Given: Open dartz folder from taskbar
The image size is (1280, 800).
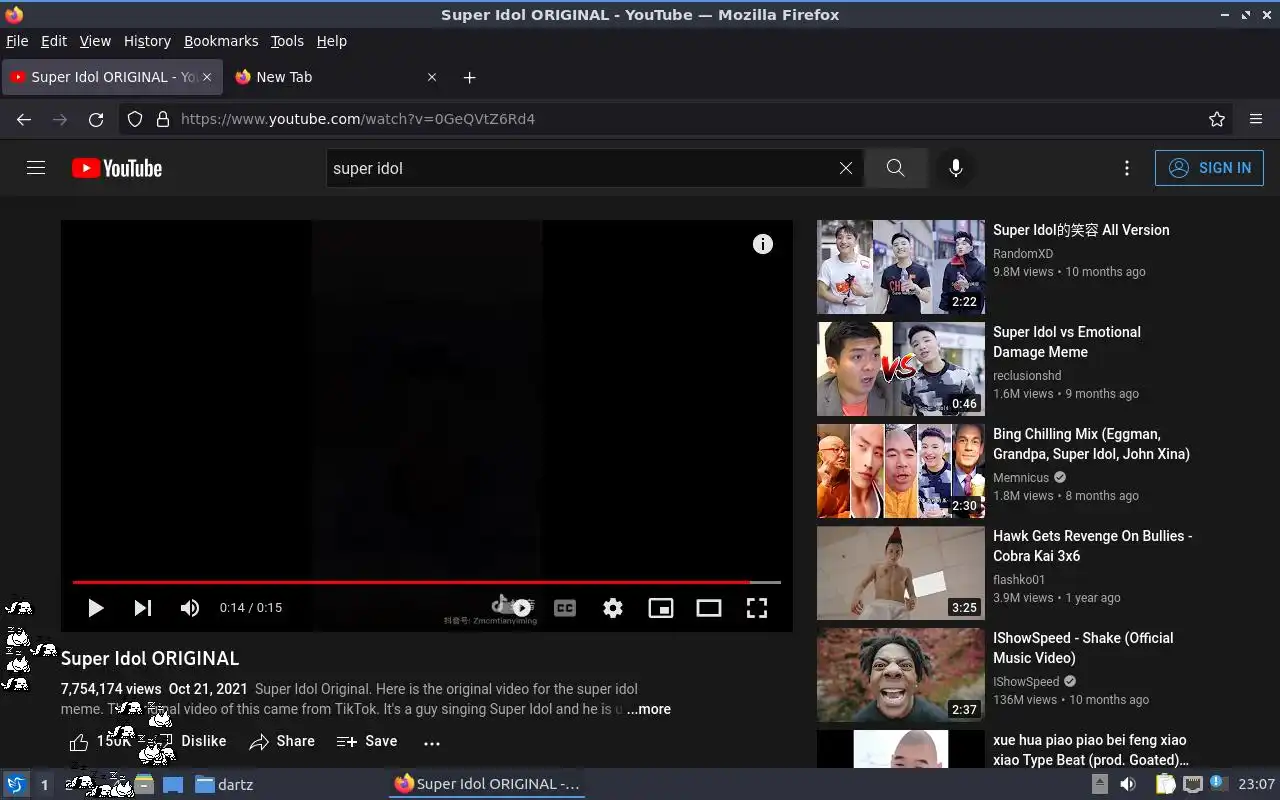Looking at the screenshot, I should (x=224, y=785).
